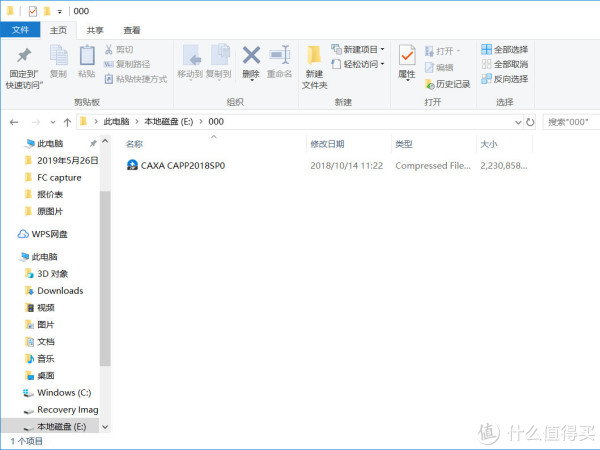Image resolution: width=600 pixels, height=450 pixels.
Task: Open the FC capture folder
Action: click(53, 178)
